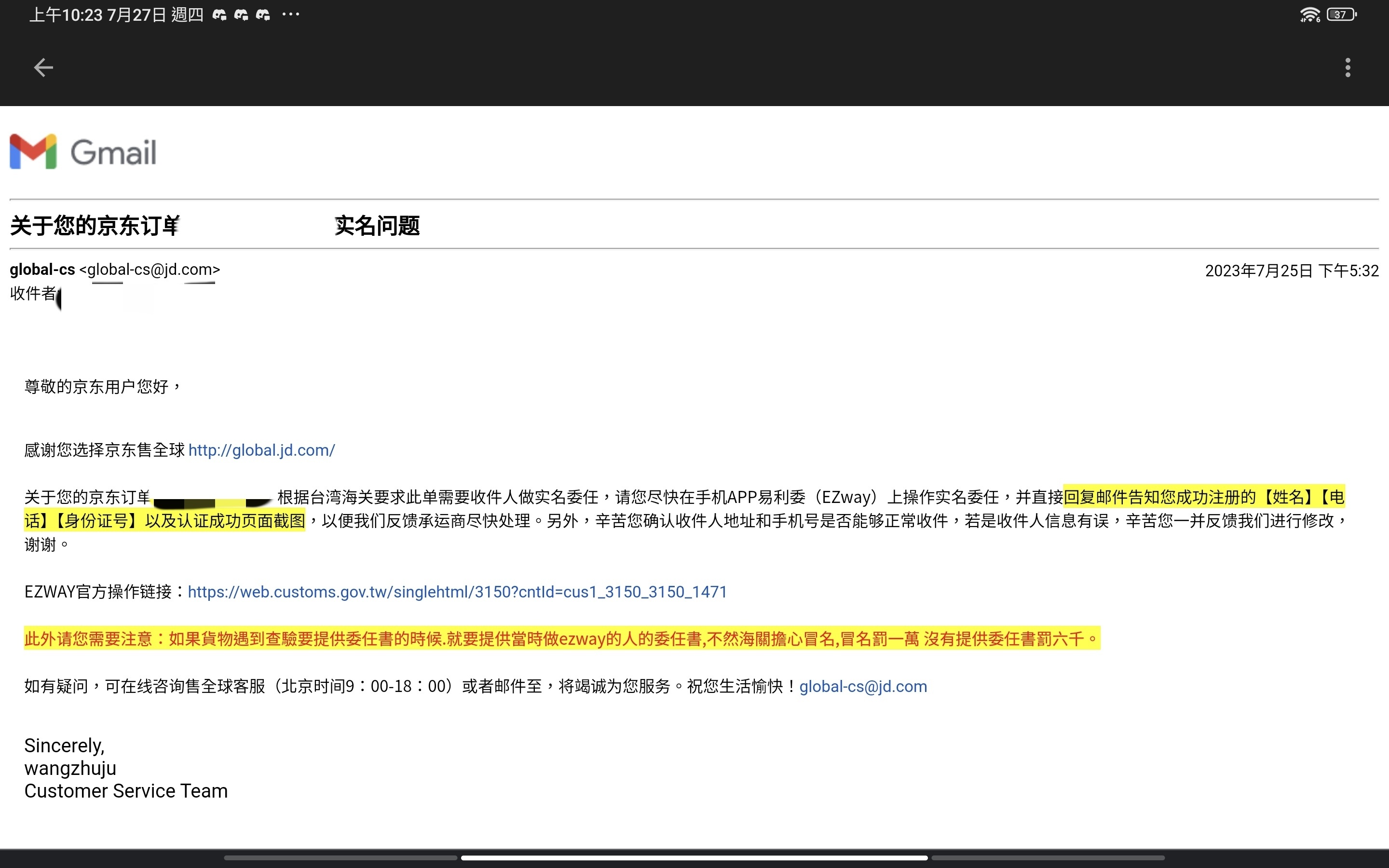Tap the Gmail wordmark text
Image resolution: width=1389 pixels, height=868 pixels.
(x=113, y=152)
